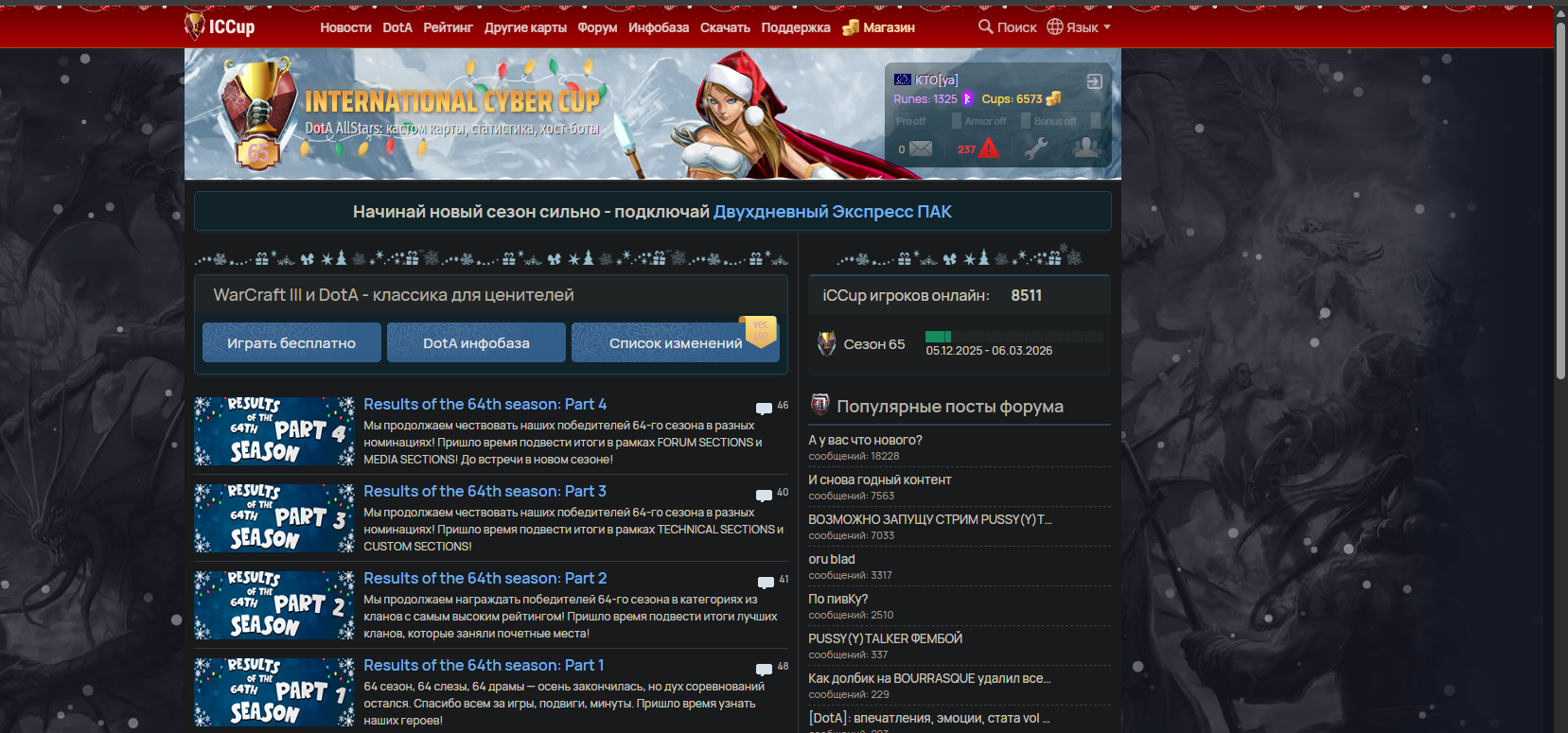Click the gold coins icon beside Магазин

(851, 27)
